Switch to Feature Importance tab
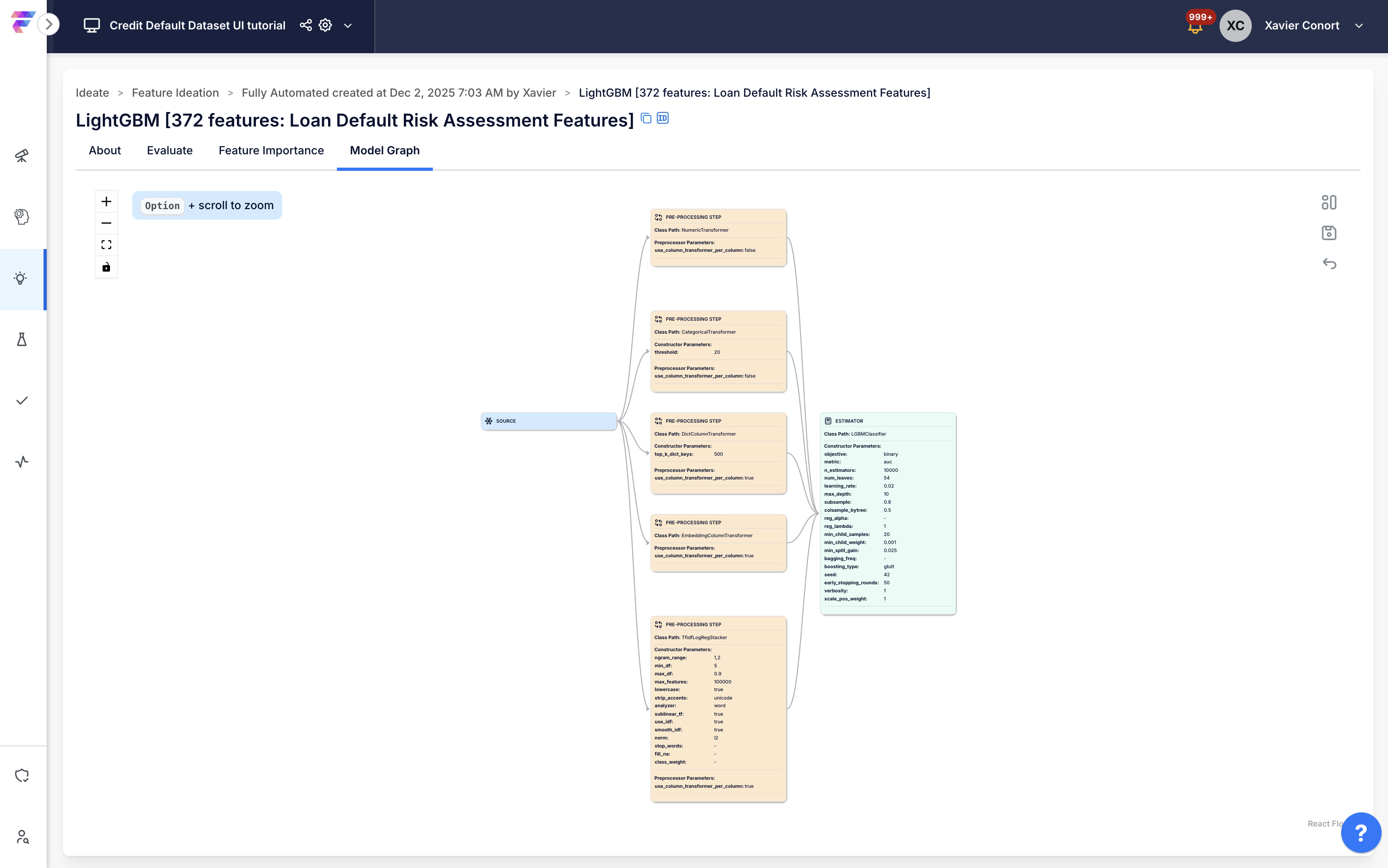 271,150
